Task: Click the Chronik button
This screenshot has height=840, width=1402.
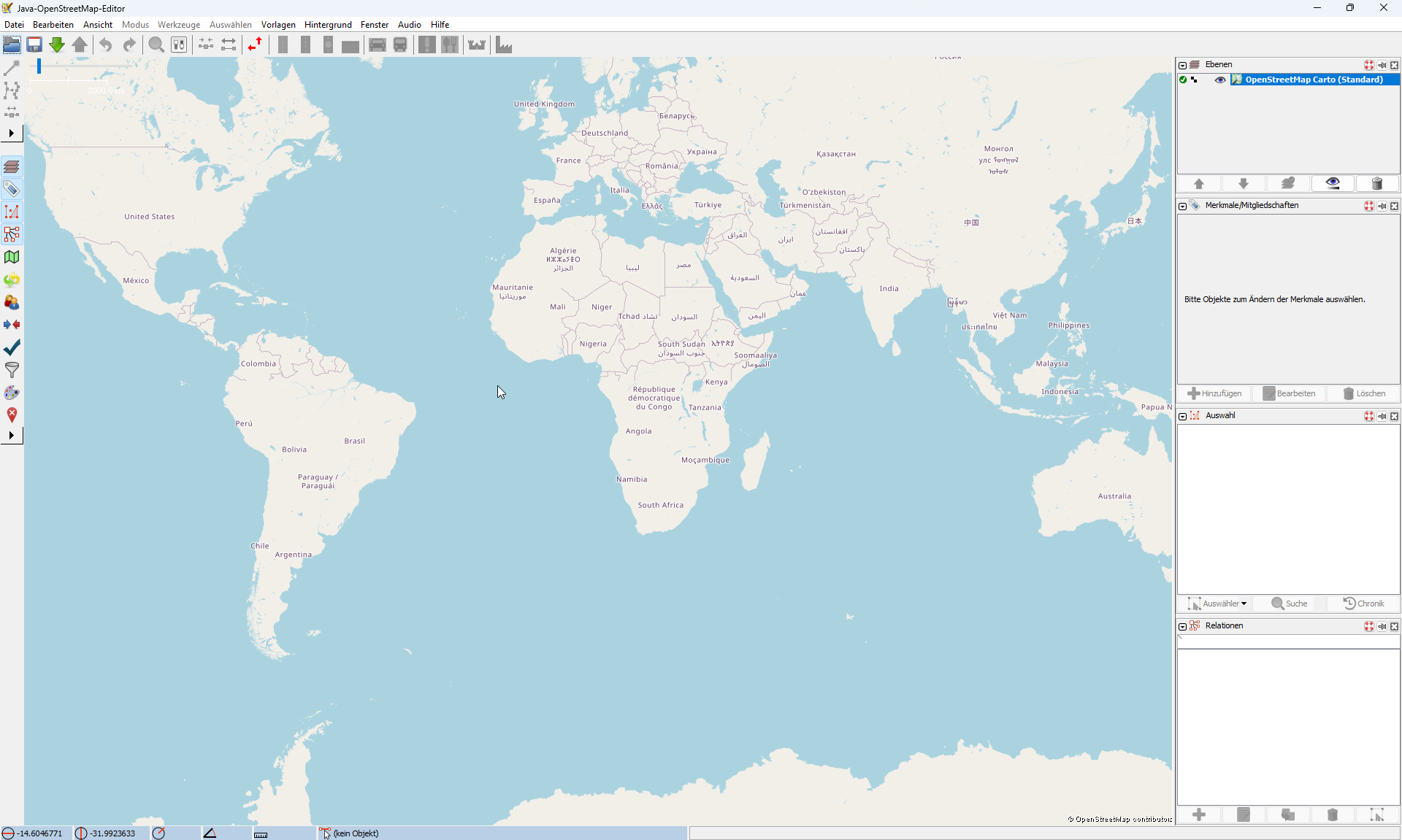Action: (x=1363, y=604)
